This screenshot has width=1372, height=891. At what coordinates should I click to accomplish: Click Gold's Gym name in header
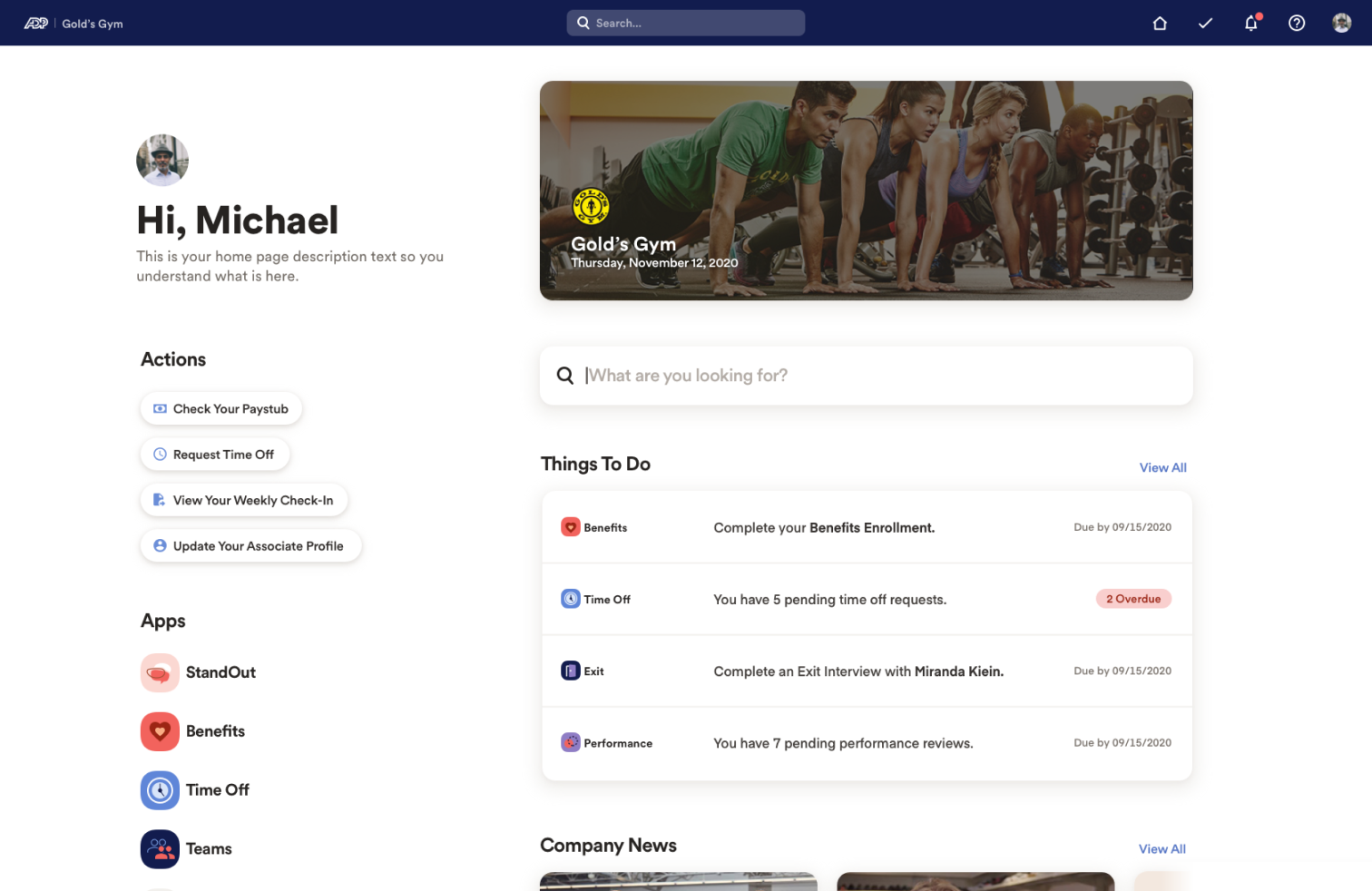point(93,24)
